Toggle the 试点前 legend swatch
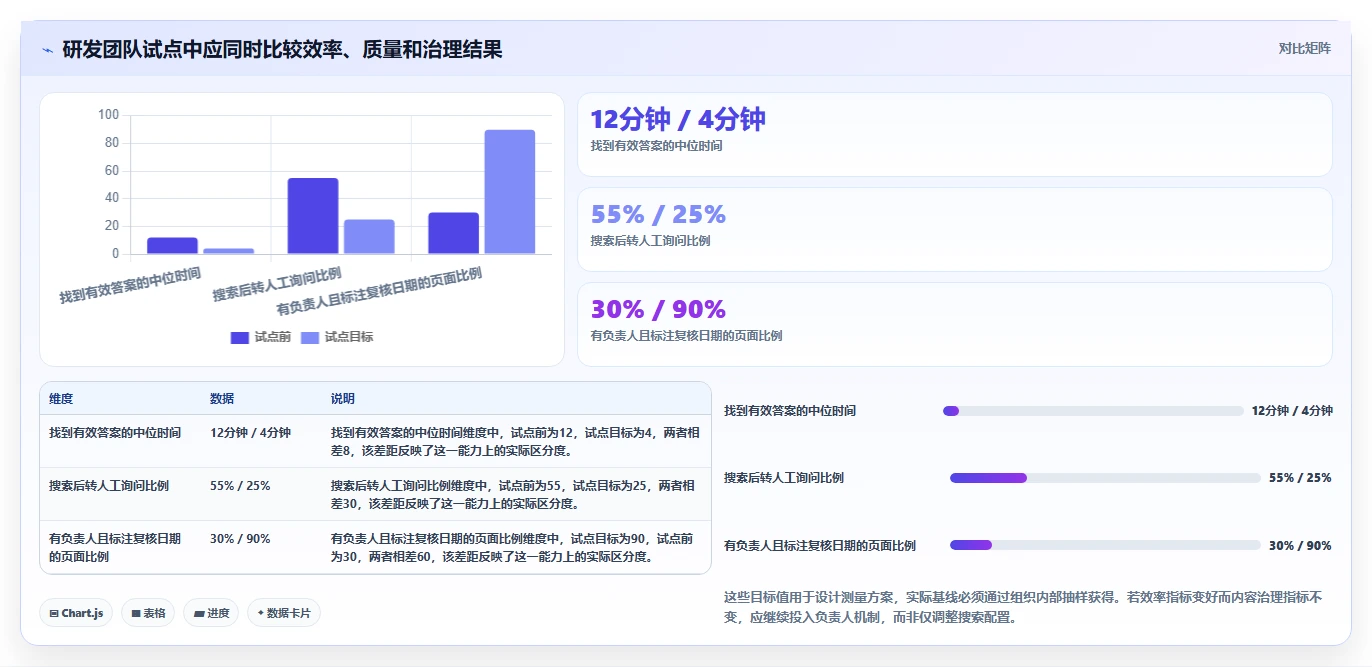The width and height of the screenshot is (1372, 667). (240, 337)
